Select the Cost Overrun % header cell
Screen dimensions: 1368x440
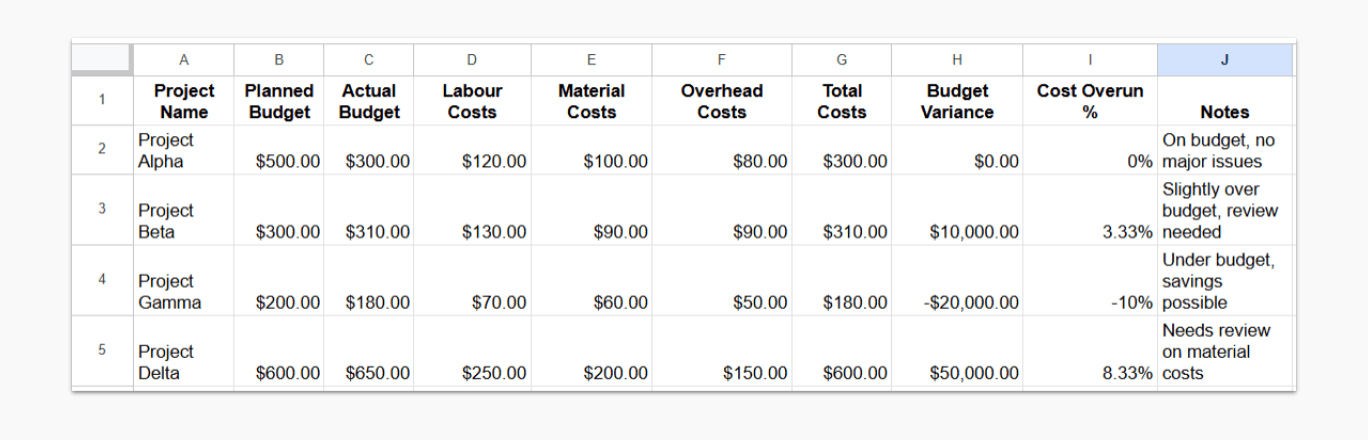click(1089, 101)
